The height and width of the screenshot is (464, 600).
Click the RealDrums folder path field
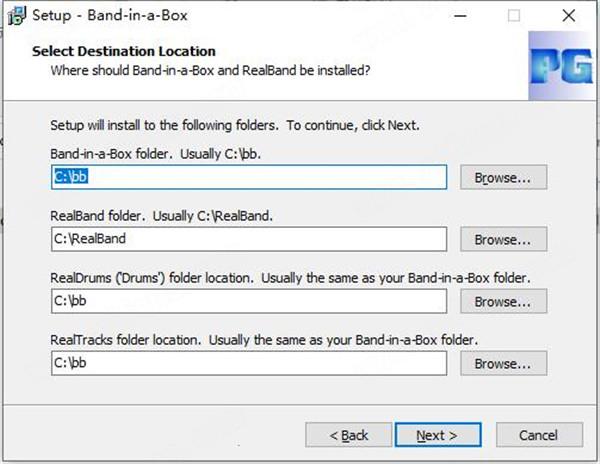pyautogui.click(x=249, y=301)
